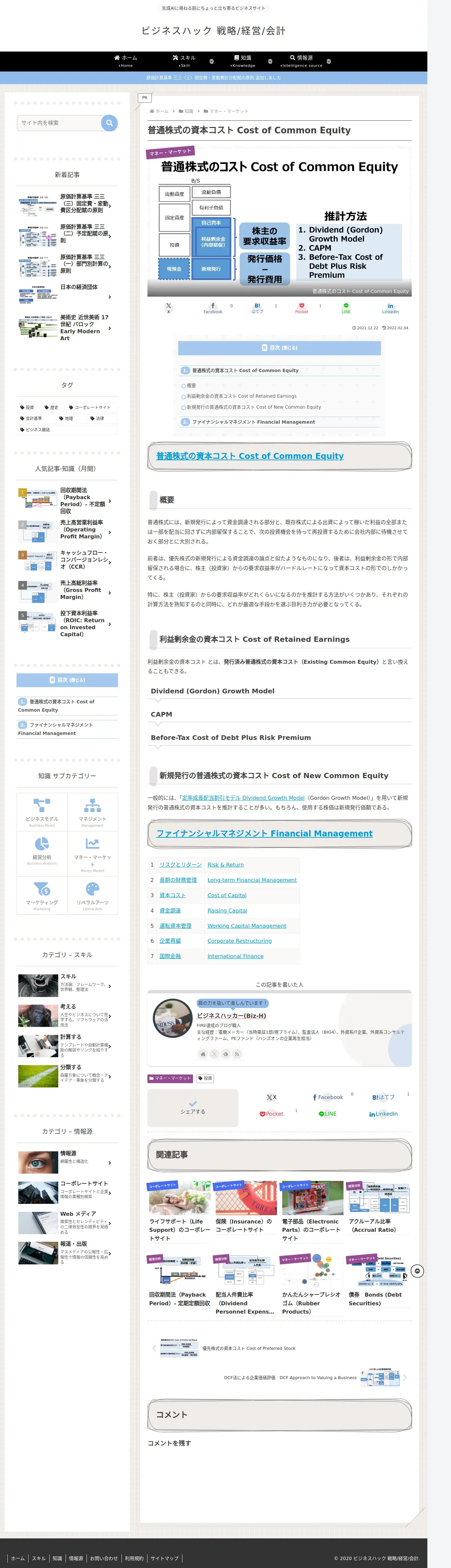The width and height of the screenshot is (451, 1568).
Task: Click the サイトマップ footer link
Action: (x=164, y=1558)
